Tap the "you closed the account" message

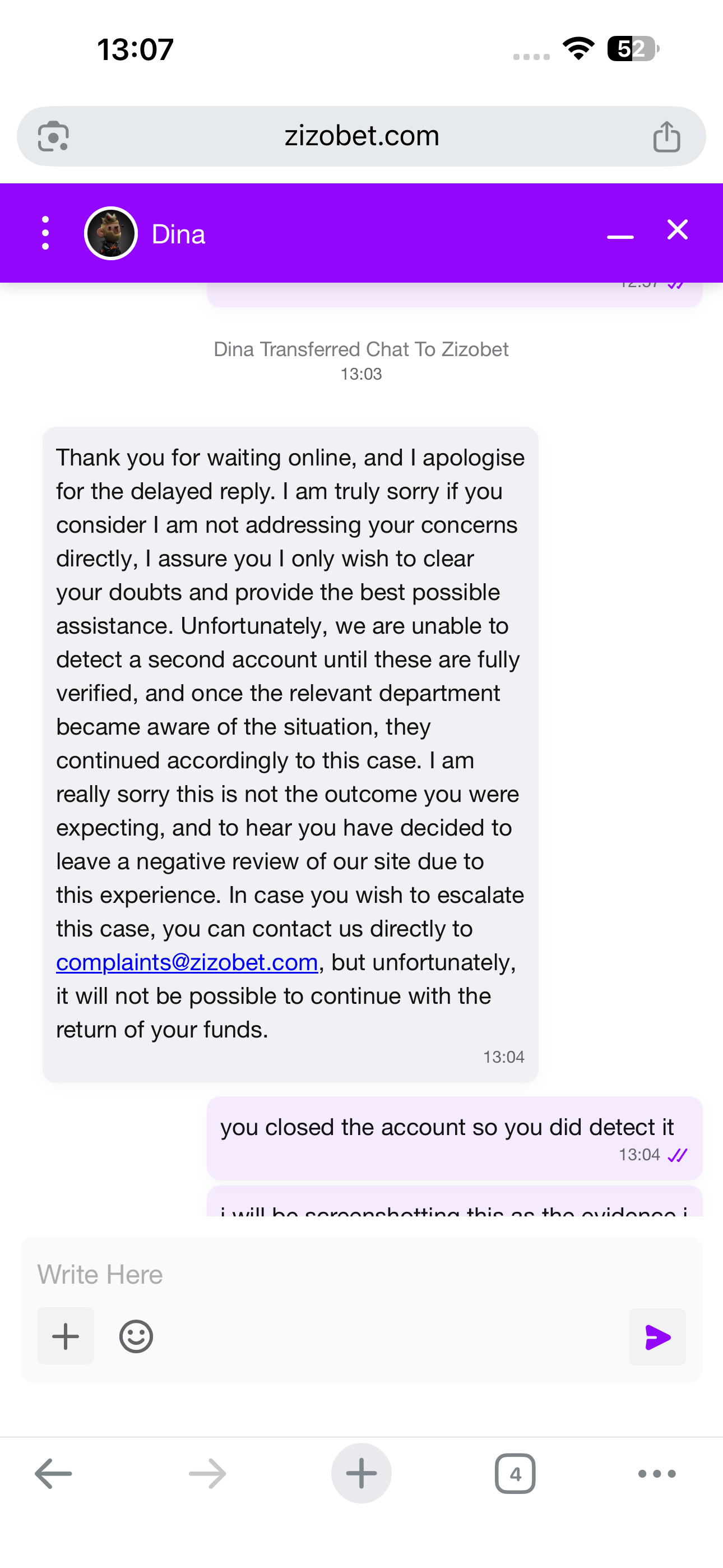click(455, 1138)
